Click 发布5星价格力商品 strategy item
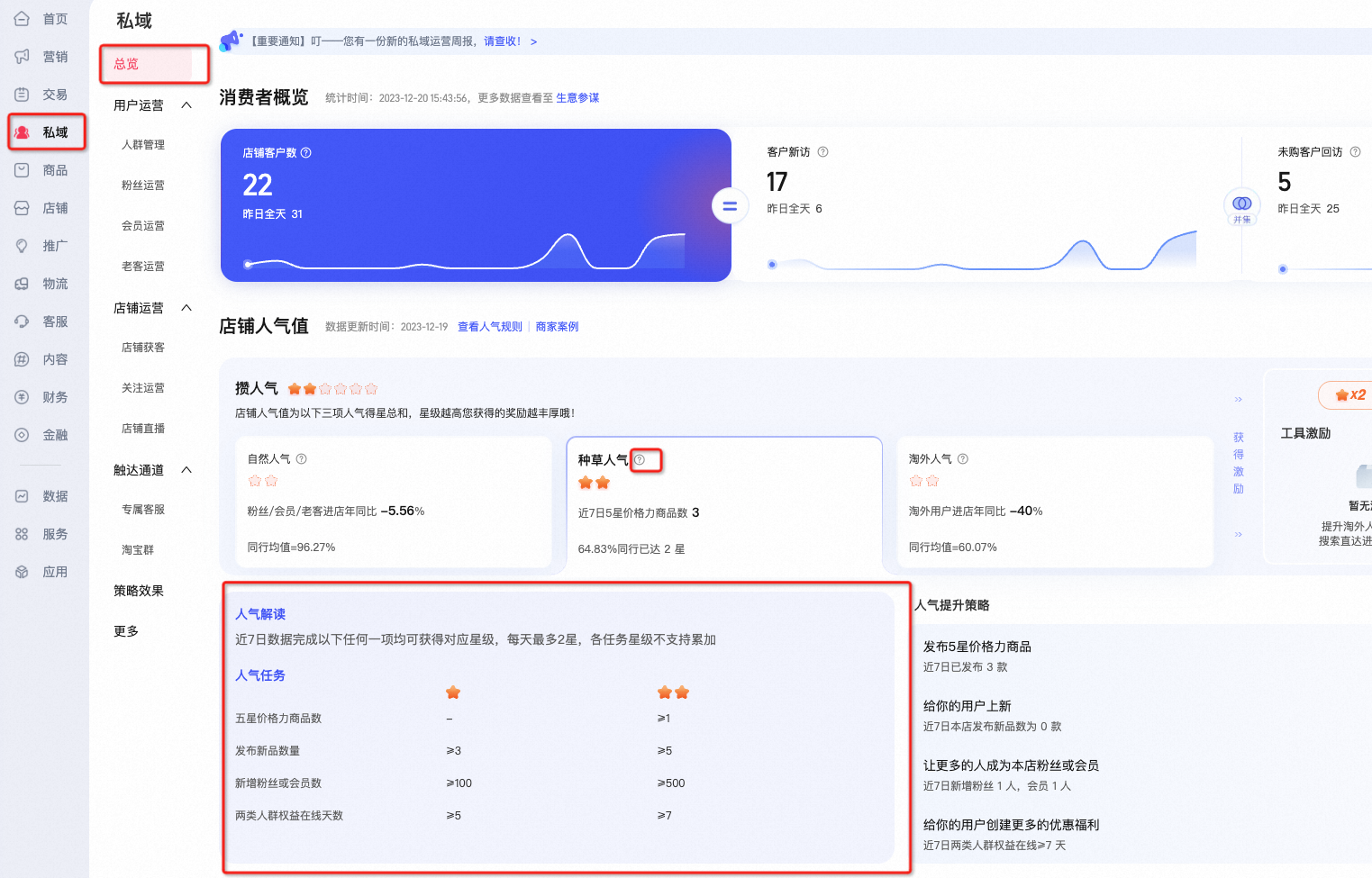 [x=977, y=647]
